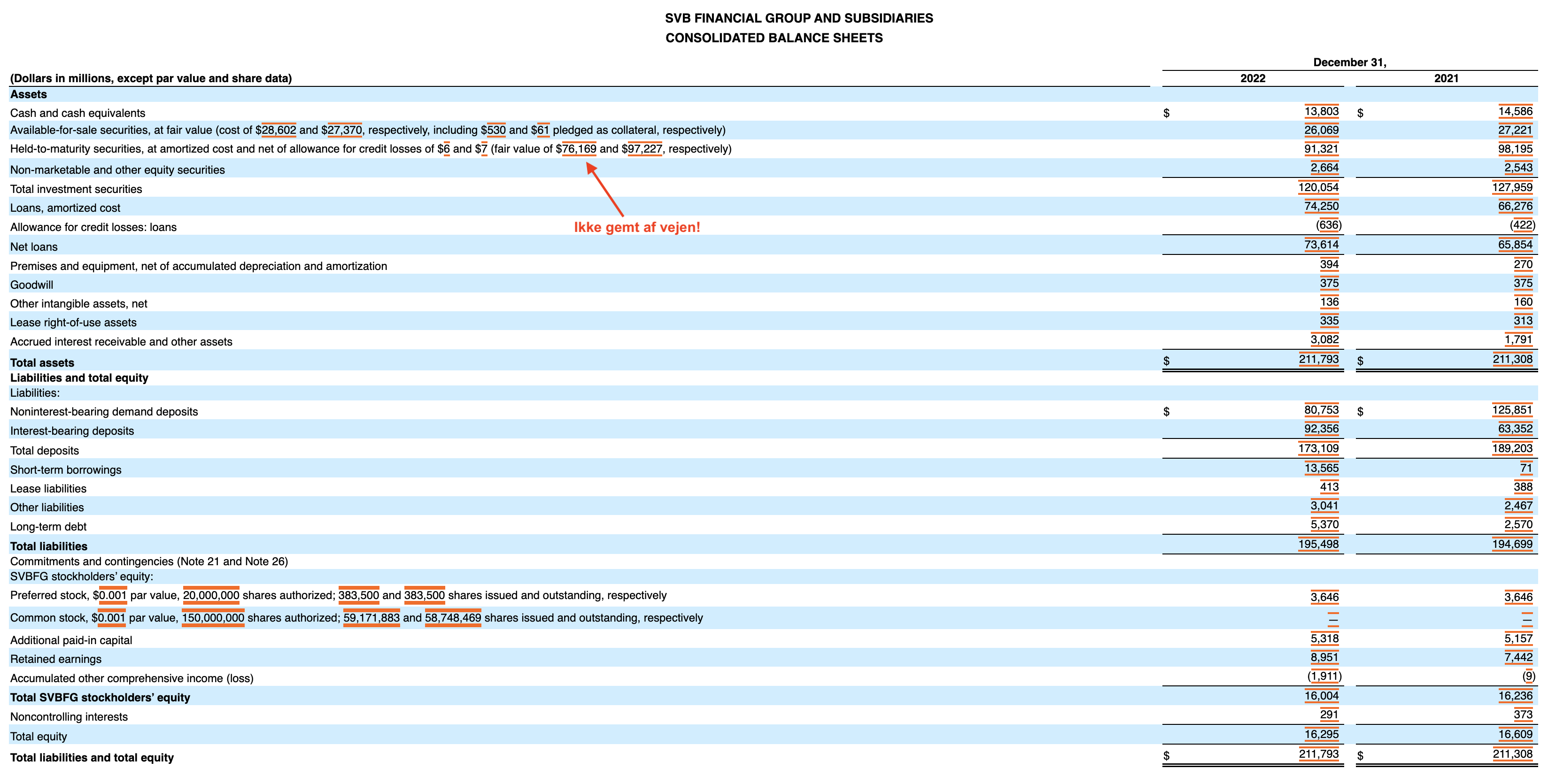Viewport: 1548px width, 784px height.
Task: Click other intangible assets value 136
Action: [x=1329, y=302]
